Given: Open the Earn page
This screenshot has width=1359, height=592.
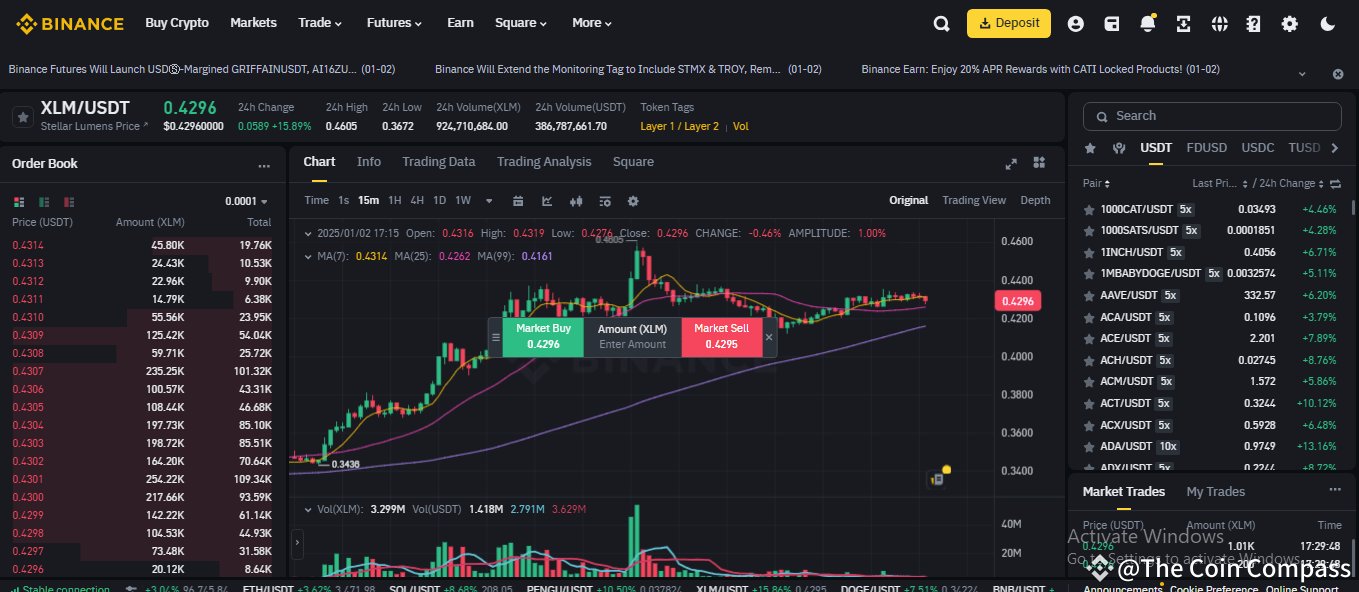Looking at the screenshot, I should pos(460,23).
